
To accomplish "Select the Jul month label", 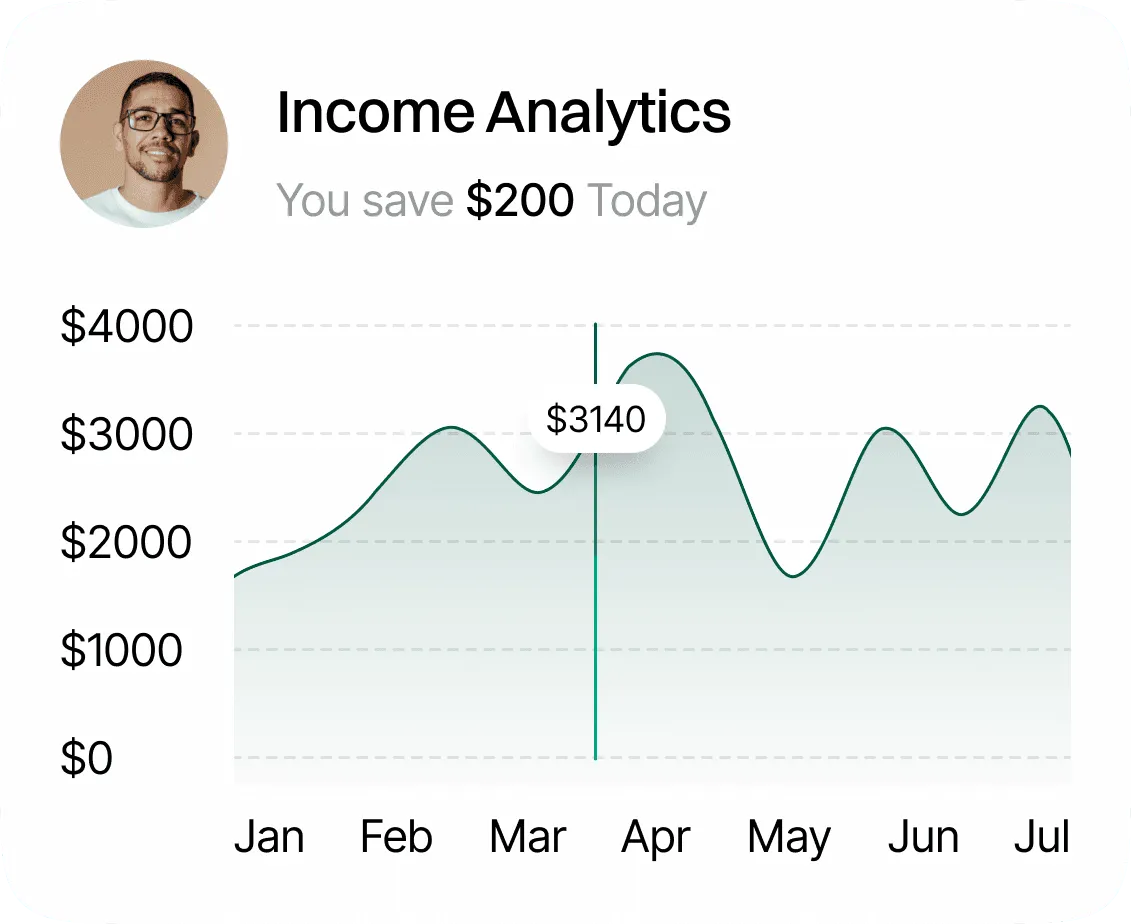I will point(1041,837).
